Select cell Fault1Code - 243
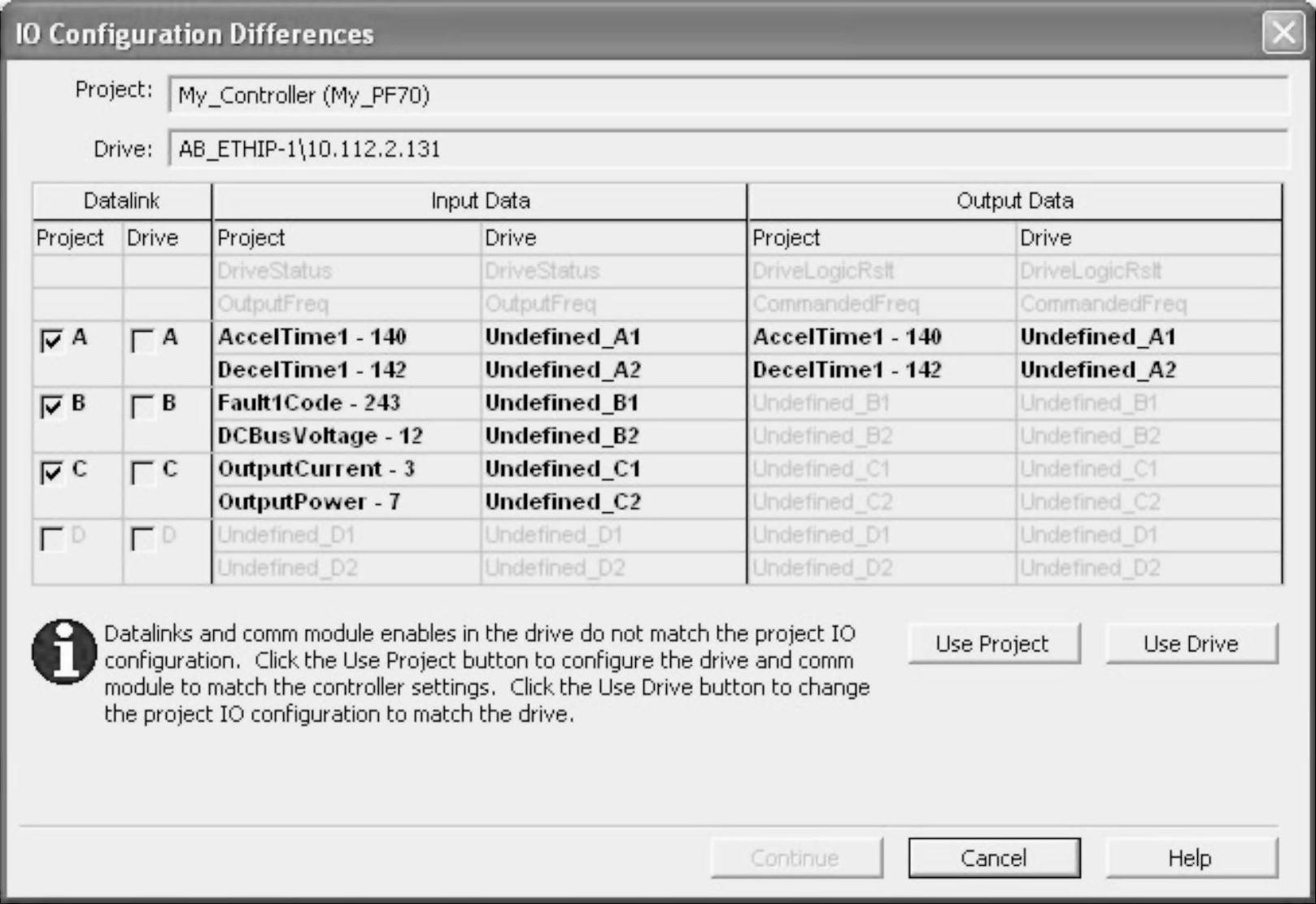Screen dimensions: 1316x904 tap(346, 403)
